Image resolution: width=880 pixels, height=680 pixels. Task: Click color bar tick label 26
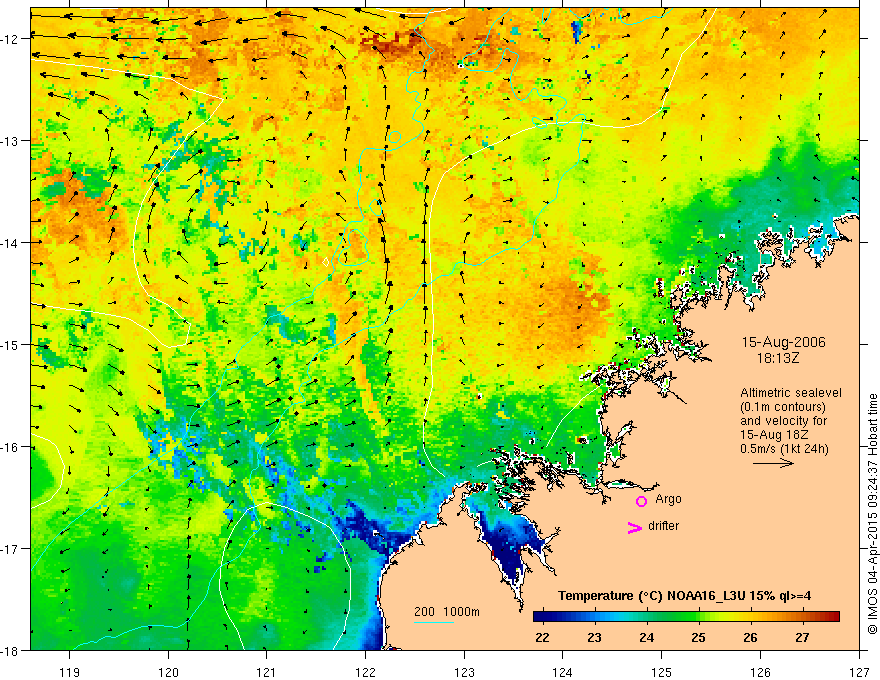click(x=750, y=637)
